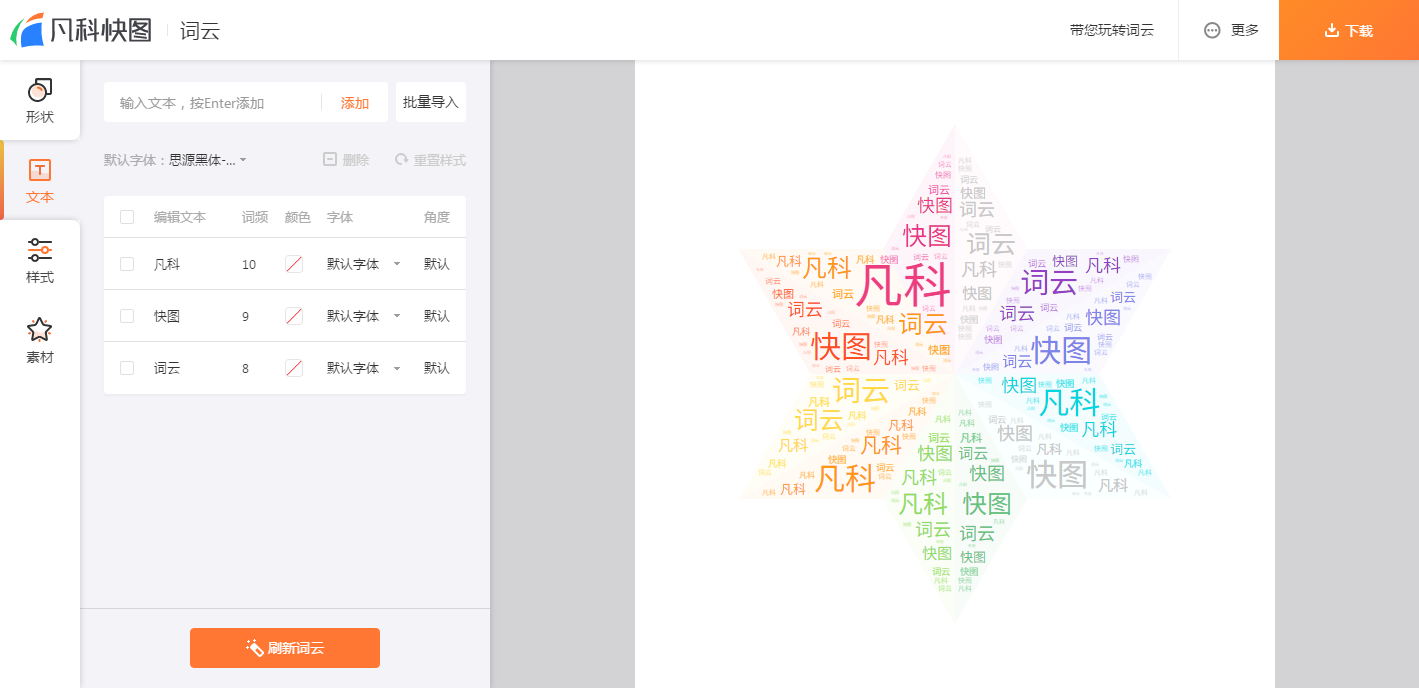Click the 刷新词云 refresh button
The image size is (1419, 688).
(x=285, y=648)
